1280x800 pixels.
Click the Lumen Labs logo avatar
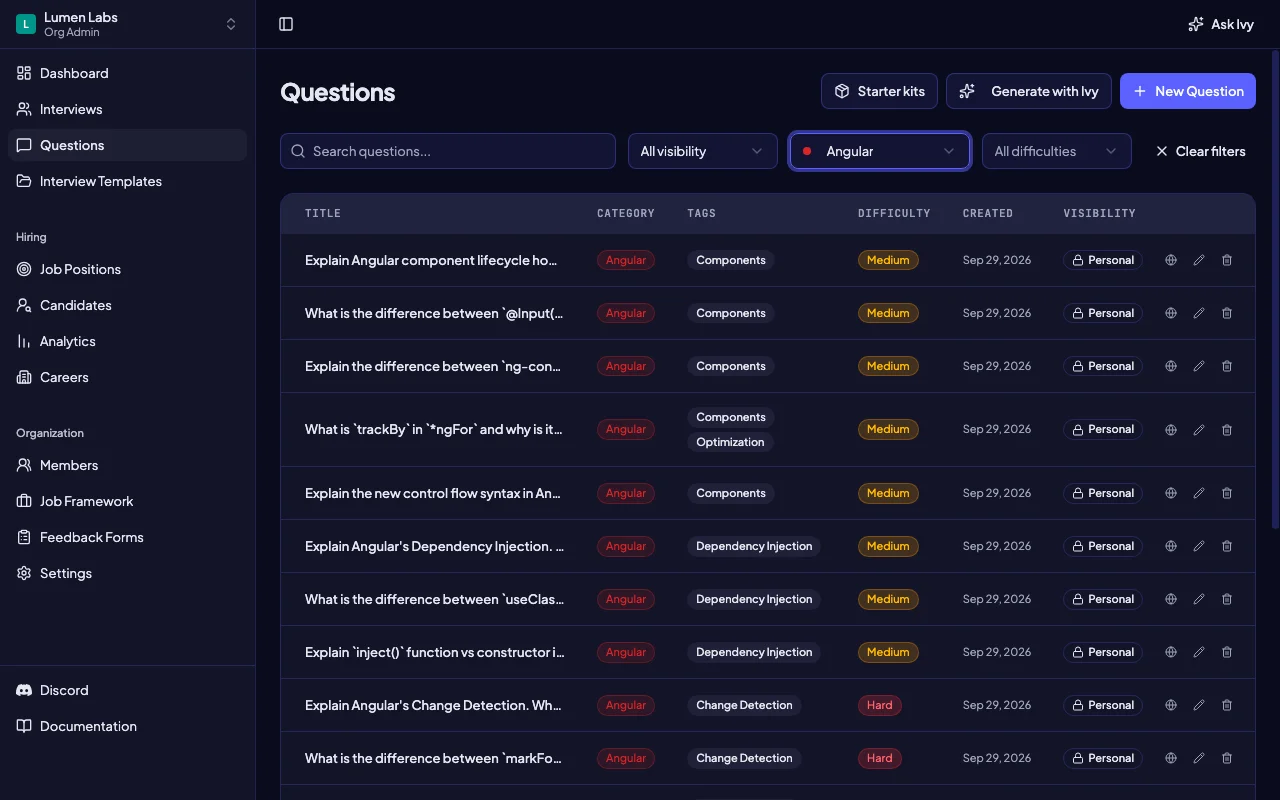26,24
